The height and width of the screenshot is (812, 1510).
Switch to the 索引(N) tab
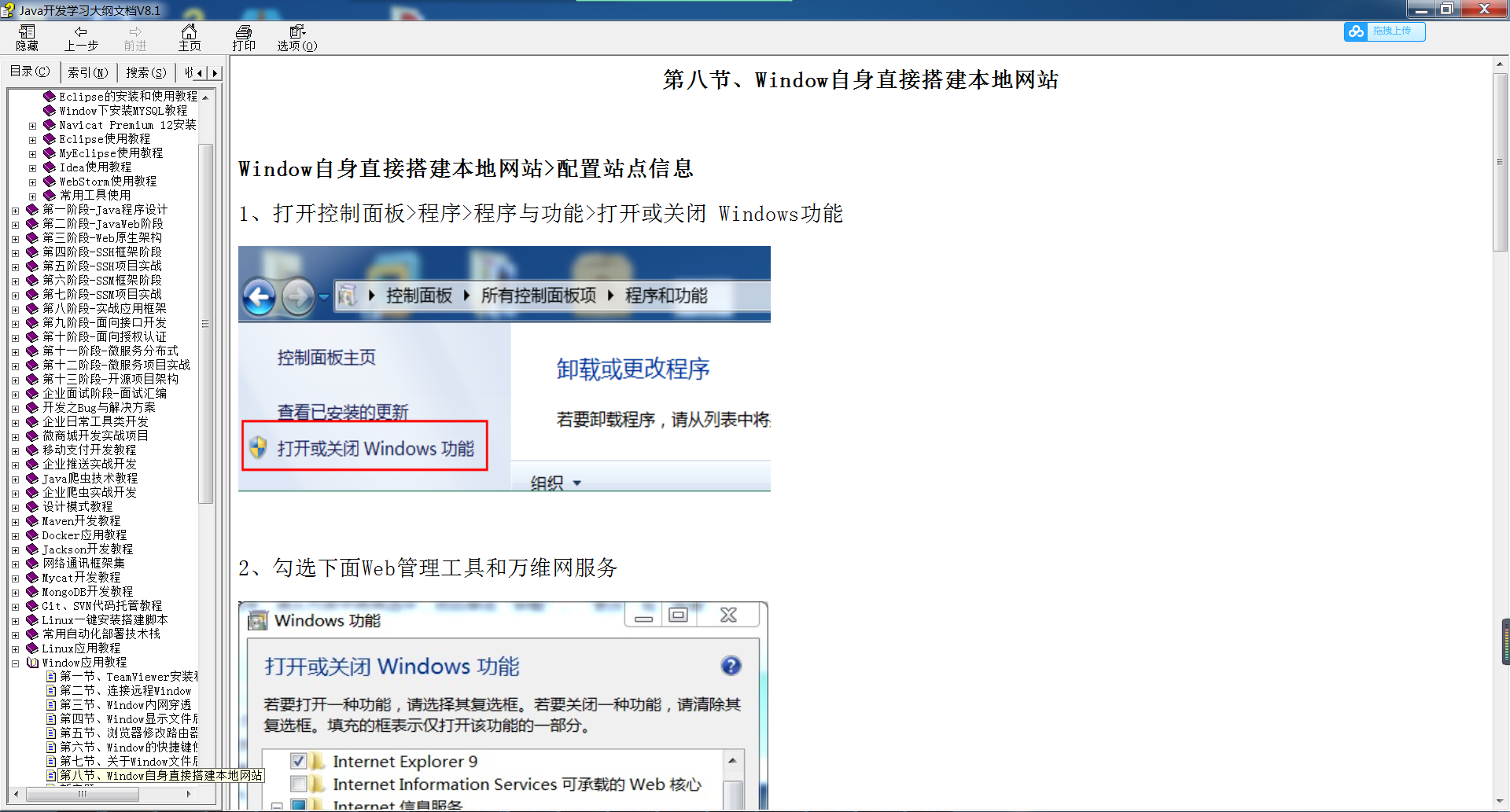[88, 72]
